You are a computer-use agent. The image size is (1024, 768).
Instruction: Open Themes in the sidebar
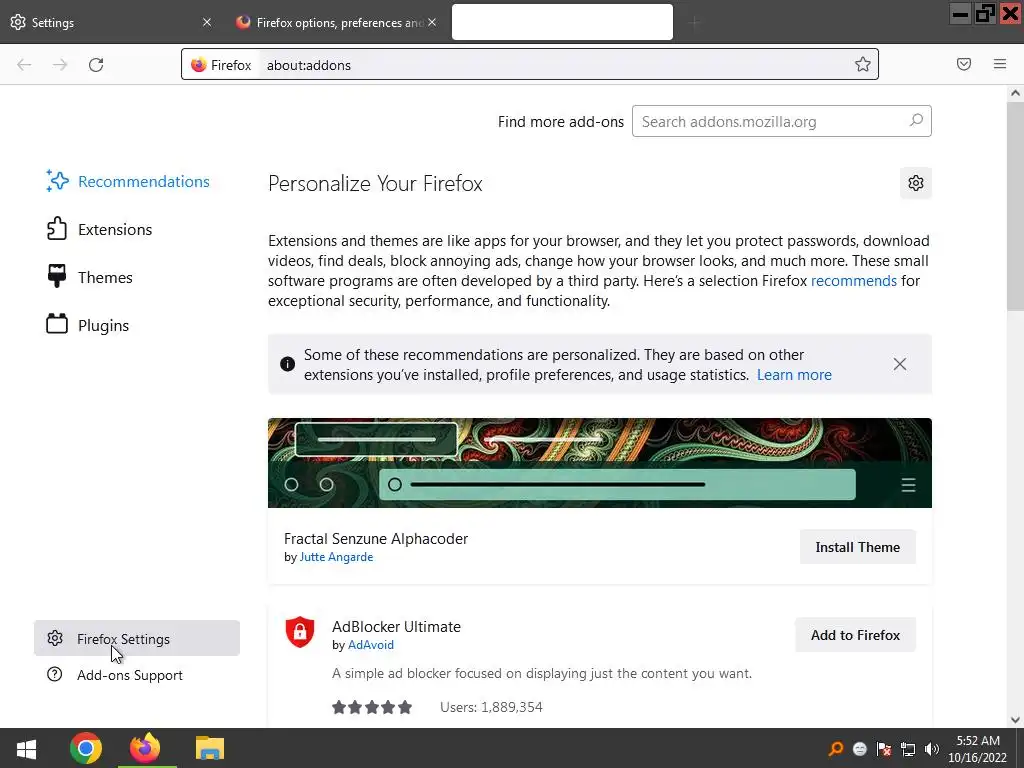pos(90,278)
